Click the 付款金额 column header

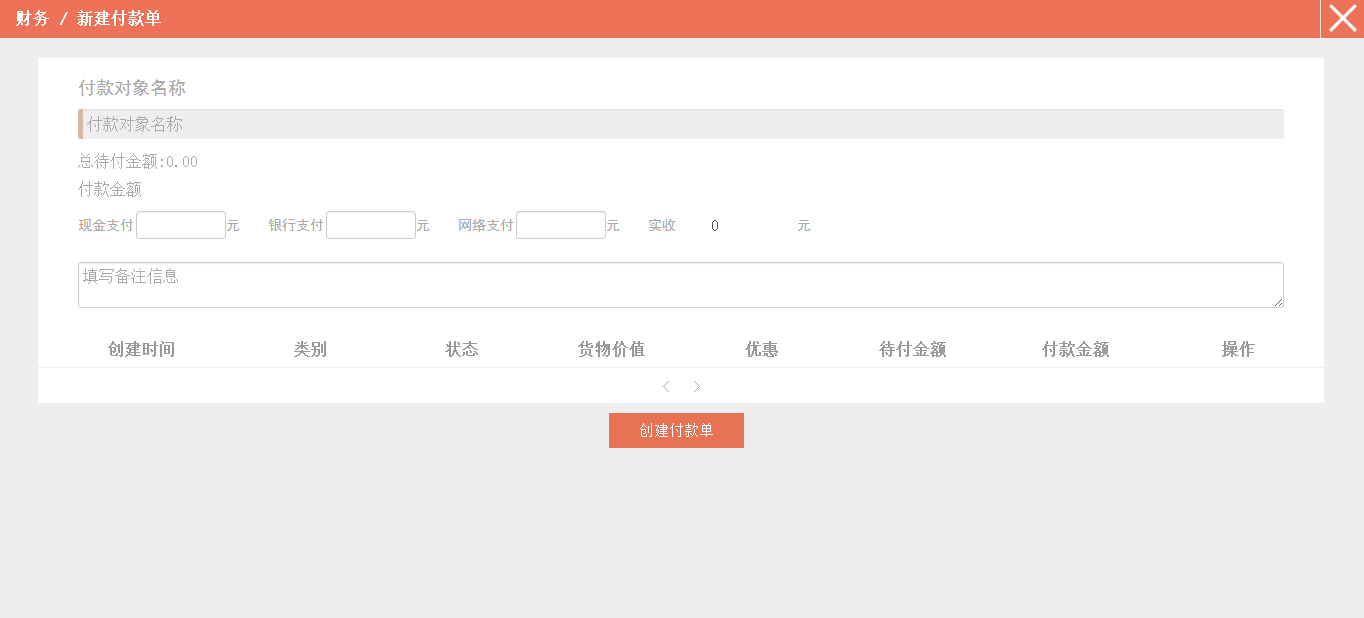tap(1075, 349)
